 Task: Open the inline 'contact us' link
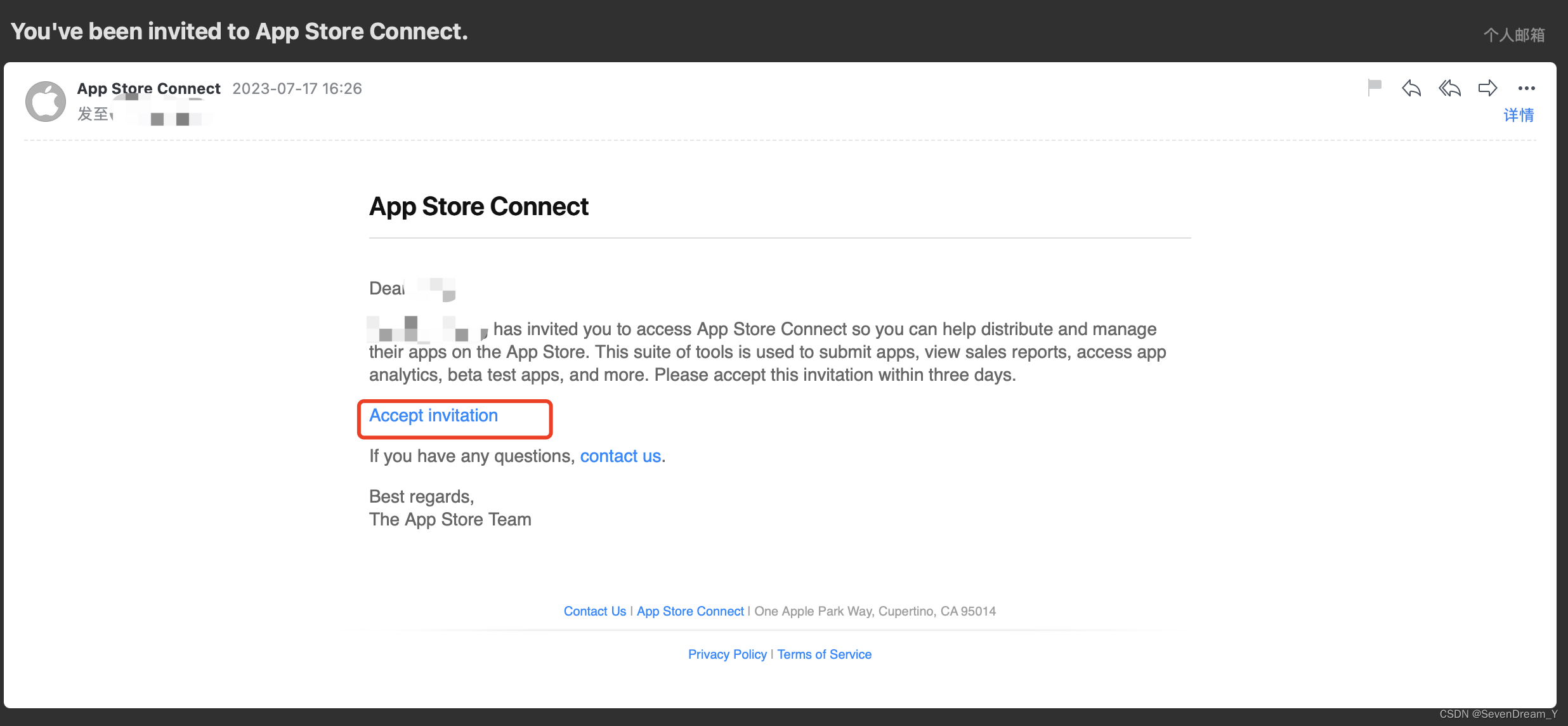pos(620,456)
